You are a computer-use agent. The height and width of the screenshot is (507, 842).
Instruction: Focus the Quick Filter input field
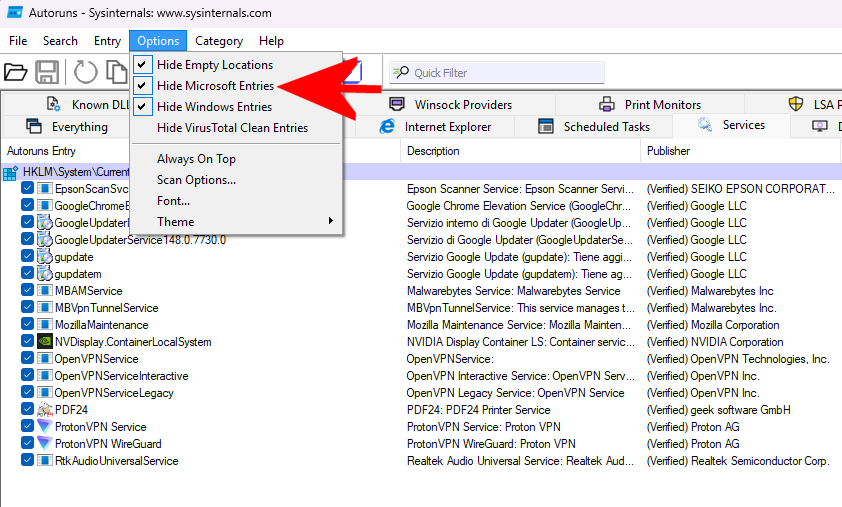(x=497, y=73)
